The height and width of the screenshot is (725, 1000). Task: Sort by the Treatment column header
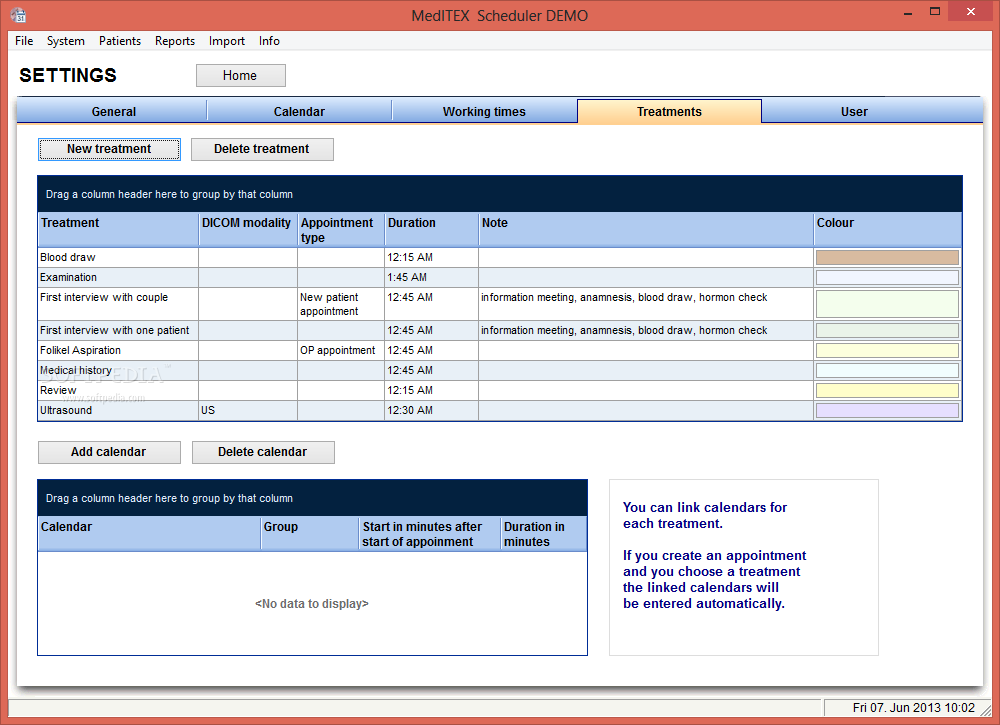118,230
